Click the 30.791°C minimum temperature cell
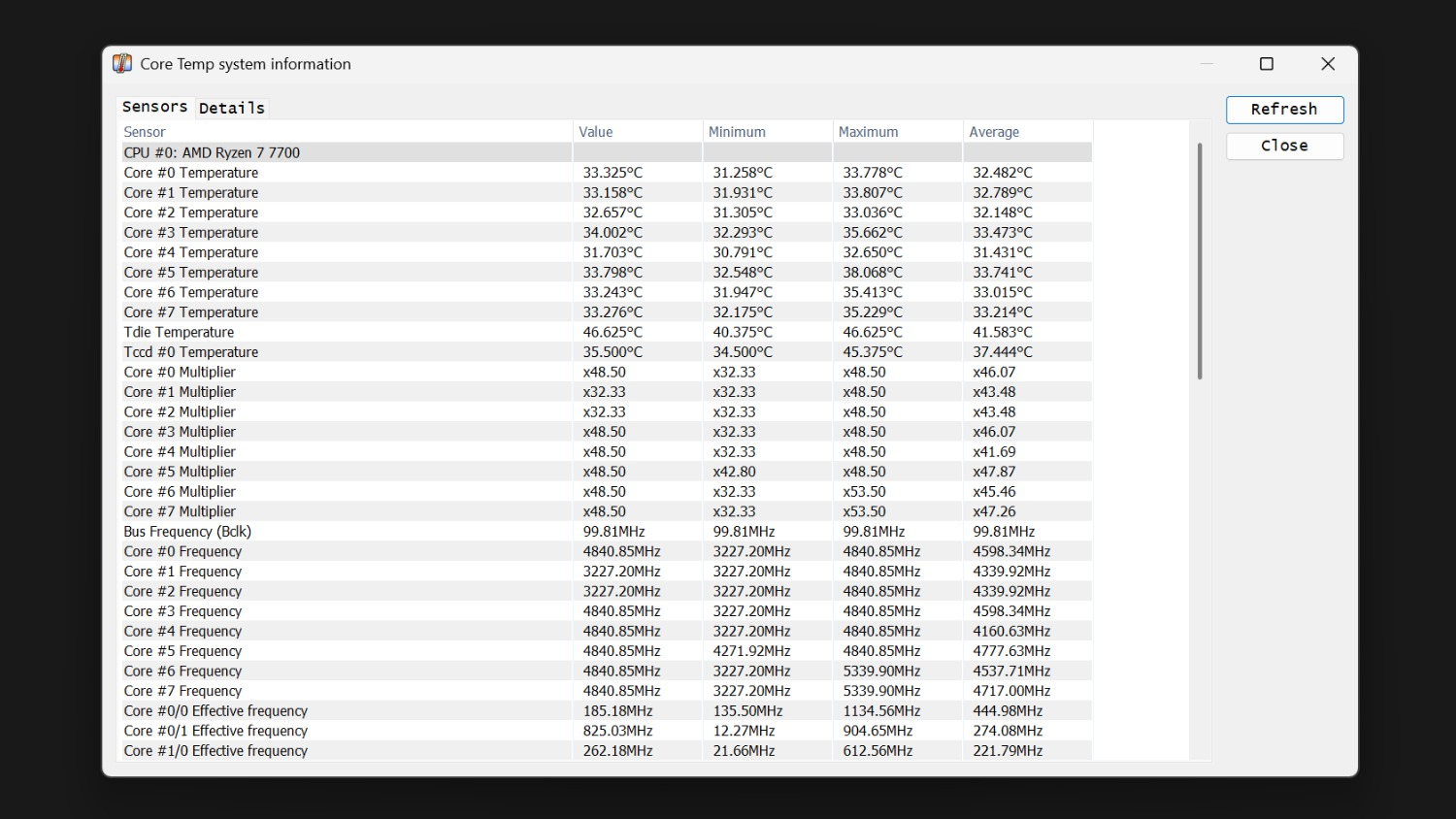The image size is (1456, 819). 743,252
